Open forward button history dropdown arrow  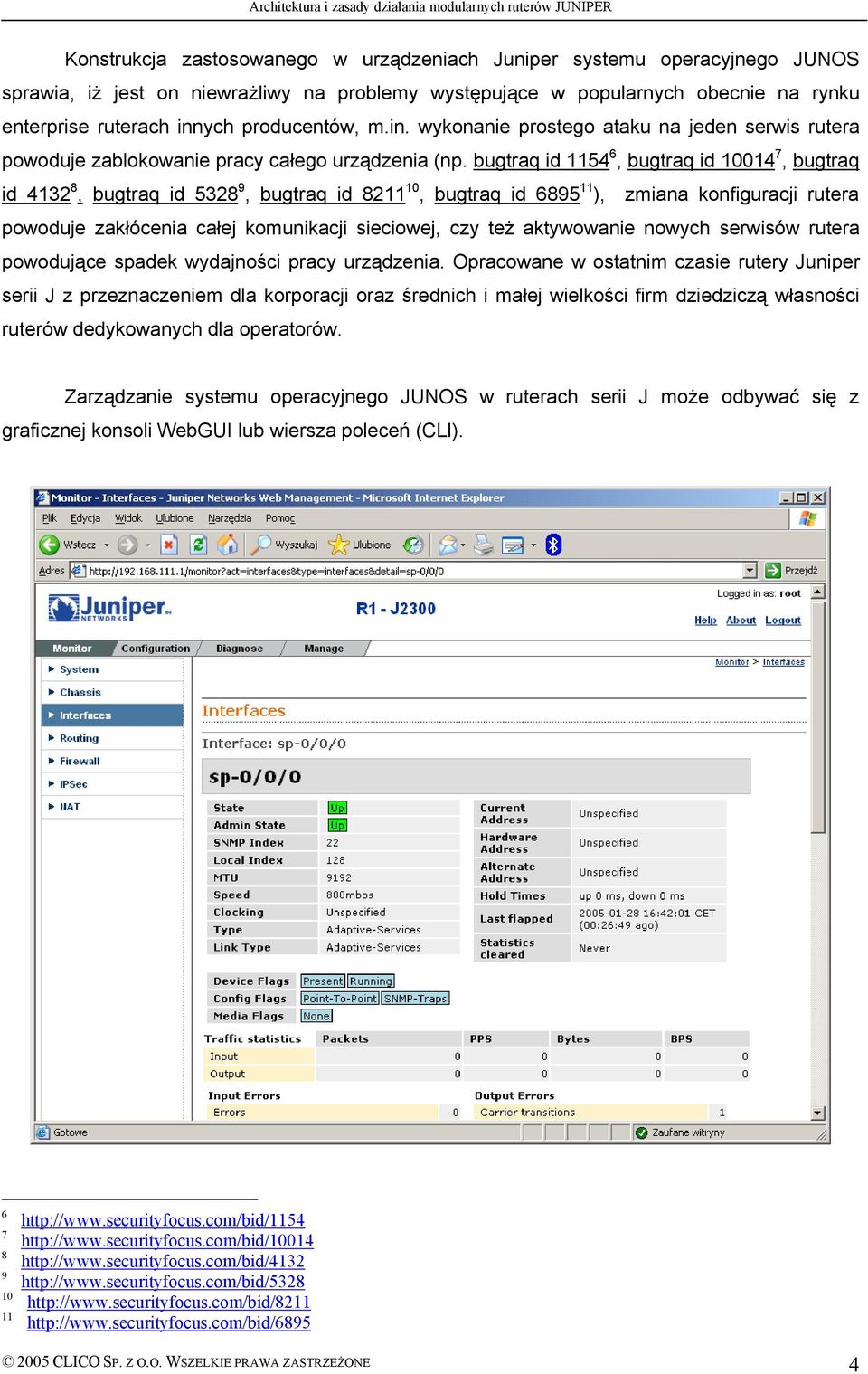tap(147, 545)
